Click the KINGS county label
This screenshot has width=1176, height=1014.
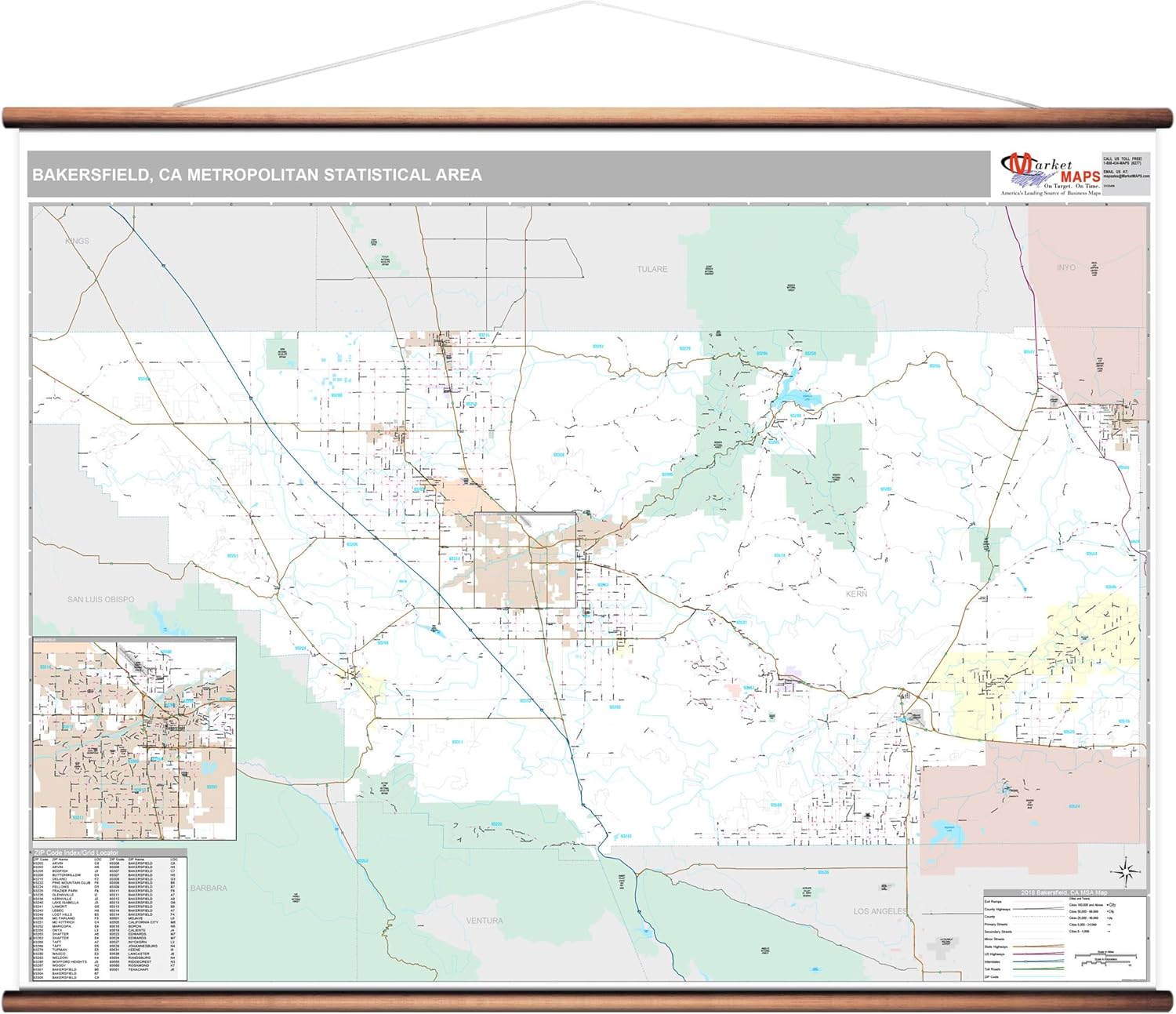77,241
